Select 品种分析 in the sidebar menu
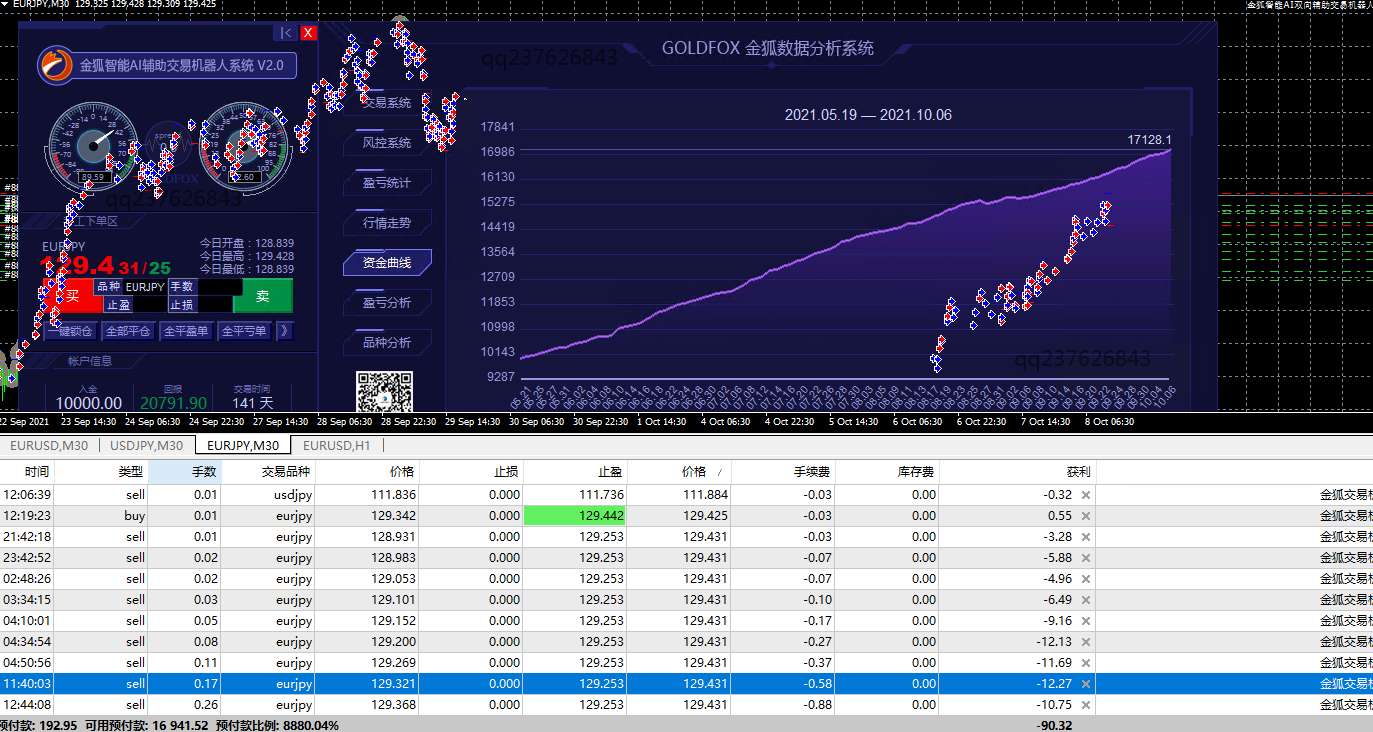Image resolution: width=1373 pixels, height=732 pixels. pyautogui.click(x=387, y=342)
